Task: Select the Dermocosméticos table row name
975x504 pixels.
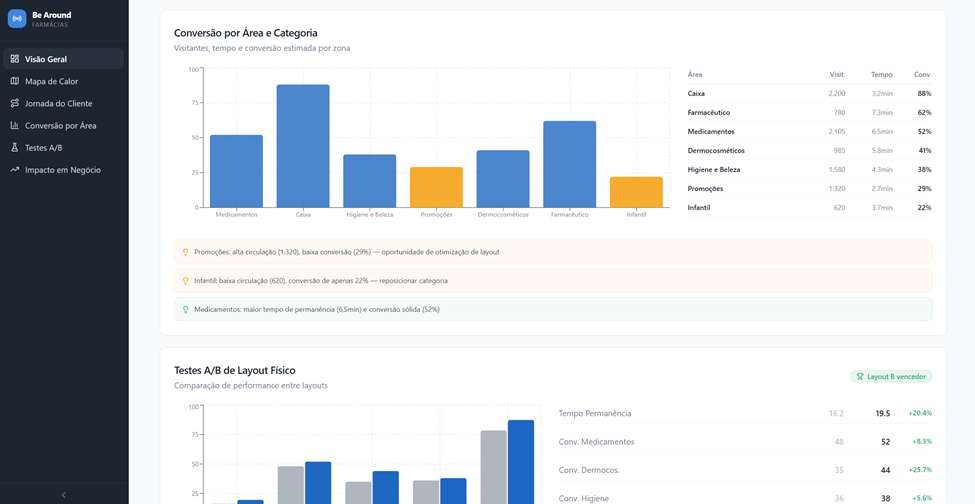Action: (x=716, y=150)
